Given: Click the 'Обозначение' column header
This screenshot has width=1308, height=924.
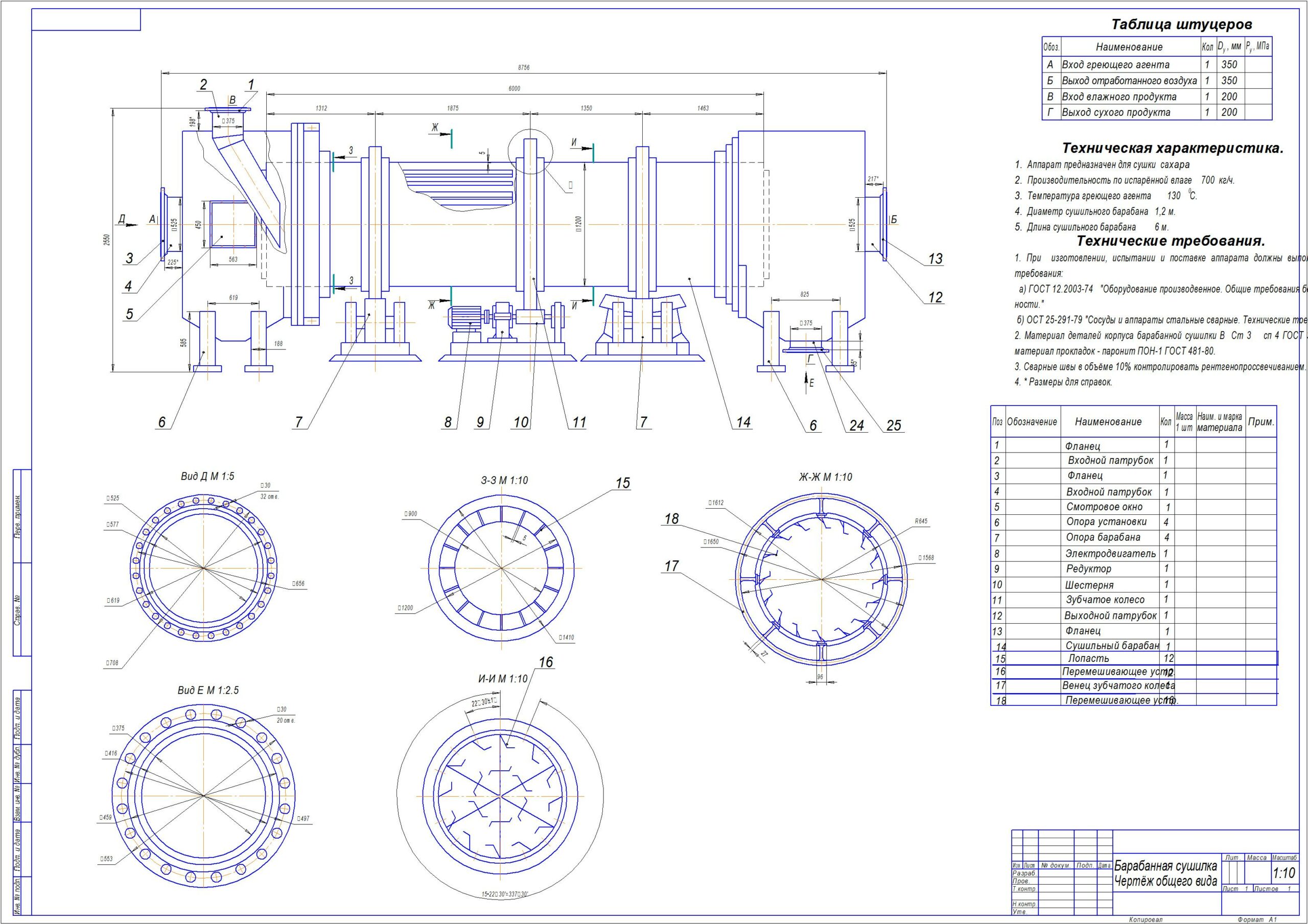Looking at the screenshot, I should (1032, 421).
